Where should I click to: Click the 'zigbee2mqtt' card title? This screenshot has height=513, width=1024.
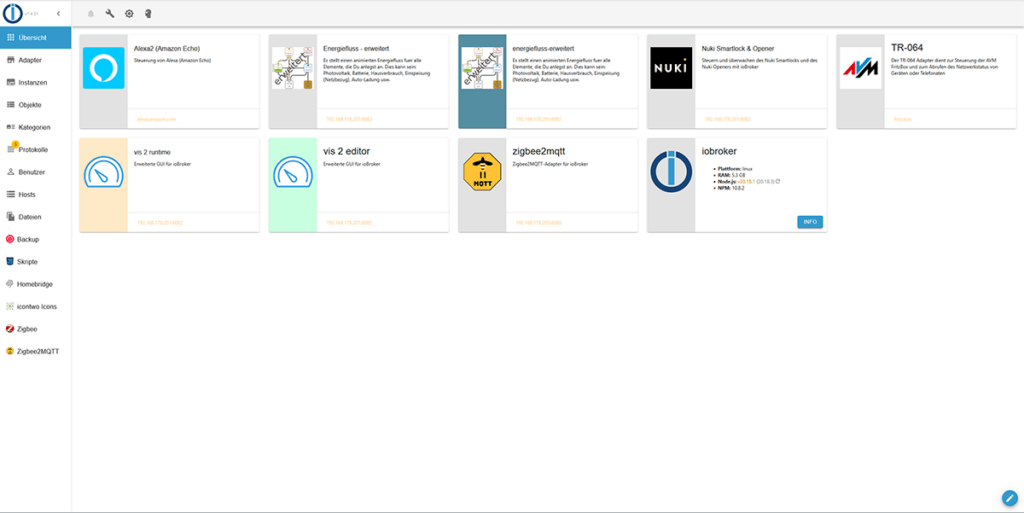pos(539,151)
